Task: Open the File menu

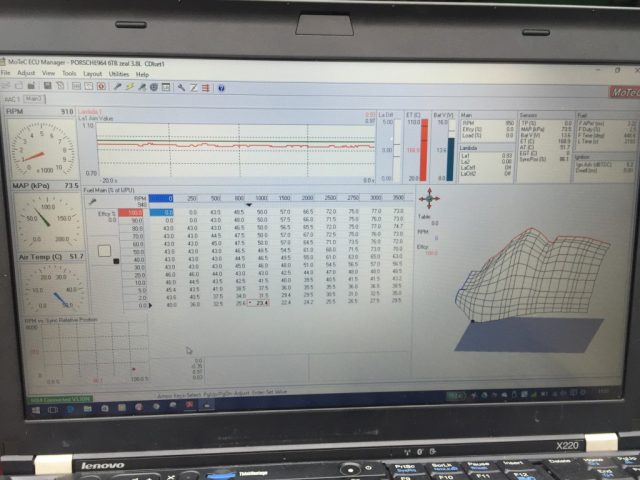Action: [6, 73]
